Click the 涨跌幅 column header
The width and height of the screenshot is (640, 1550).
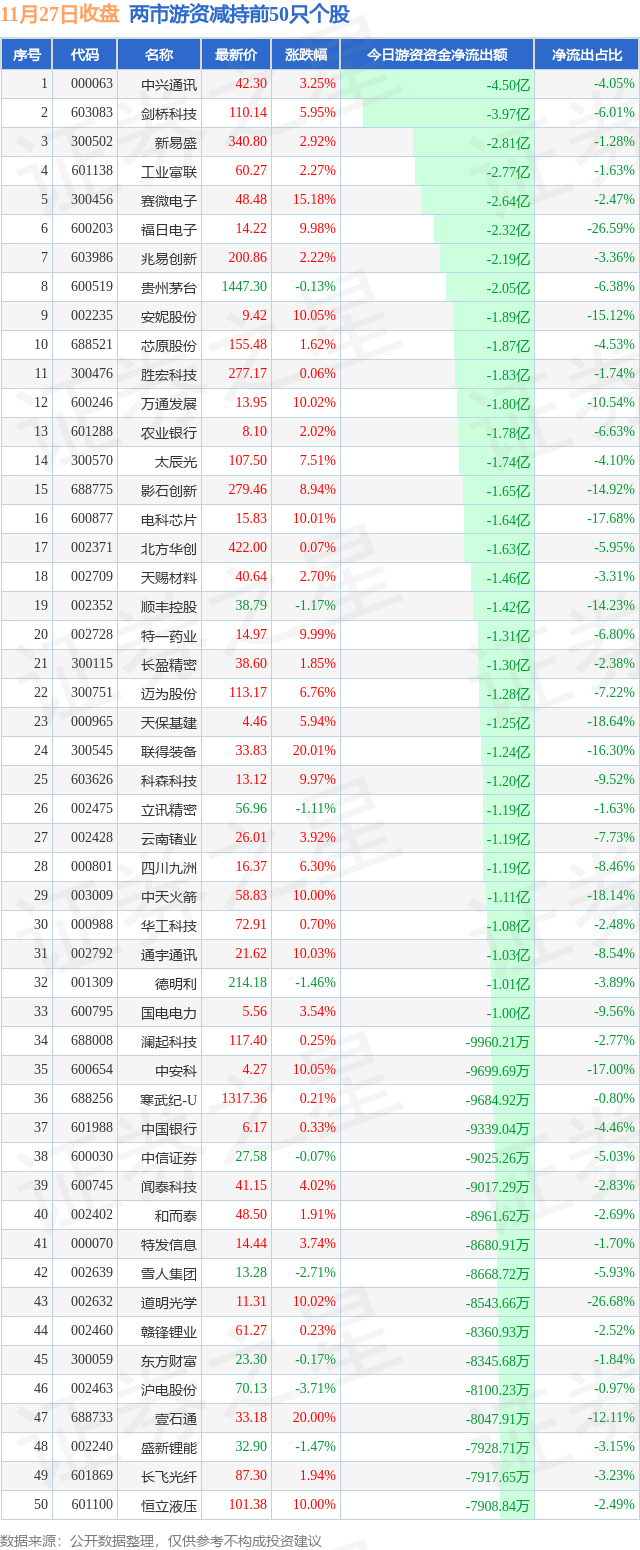[x=305, y=55]
